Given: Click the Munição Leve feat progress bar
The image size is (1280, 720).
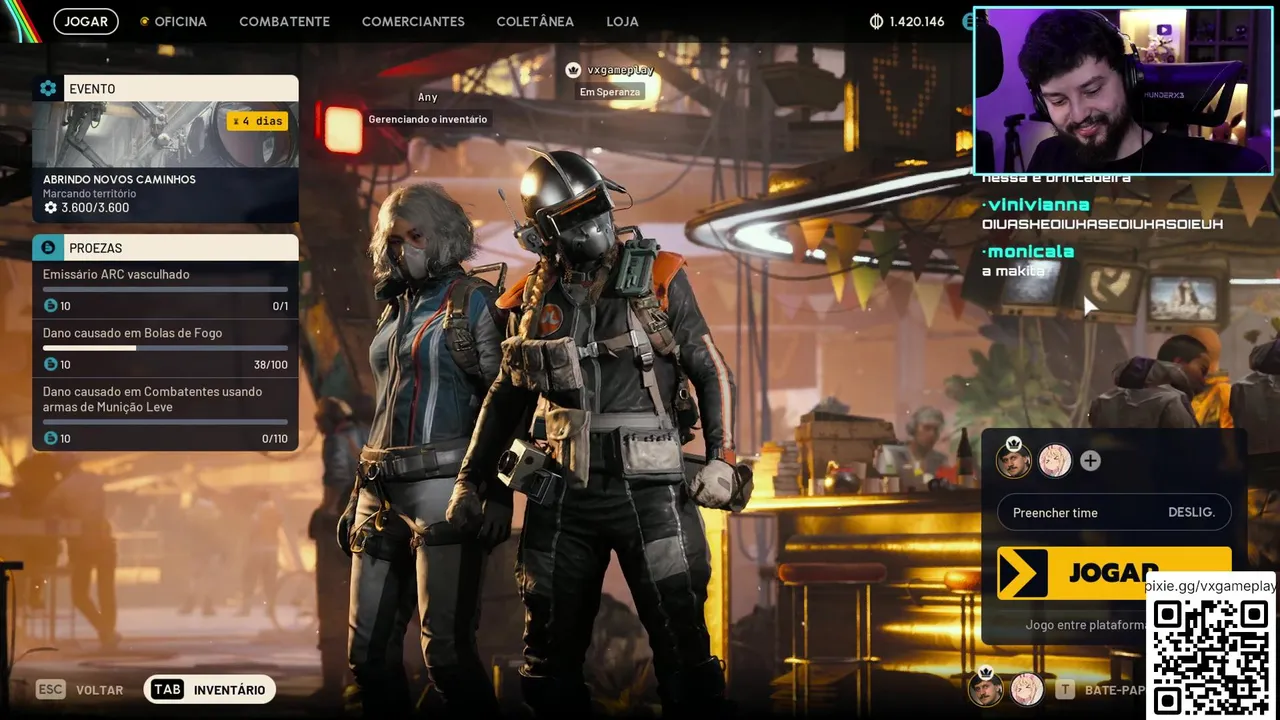Looking at the screenshot, I should [165, 422].
